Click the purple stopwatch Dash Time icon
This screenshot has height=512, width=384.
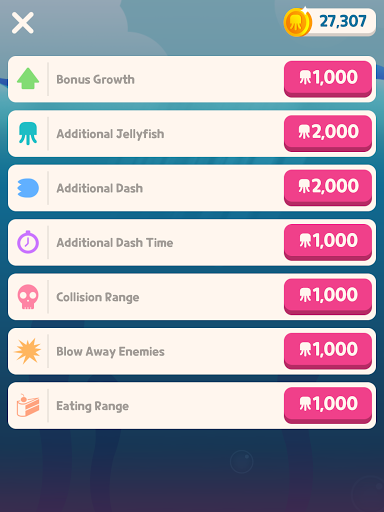coord(28,242)
